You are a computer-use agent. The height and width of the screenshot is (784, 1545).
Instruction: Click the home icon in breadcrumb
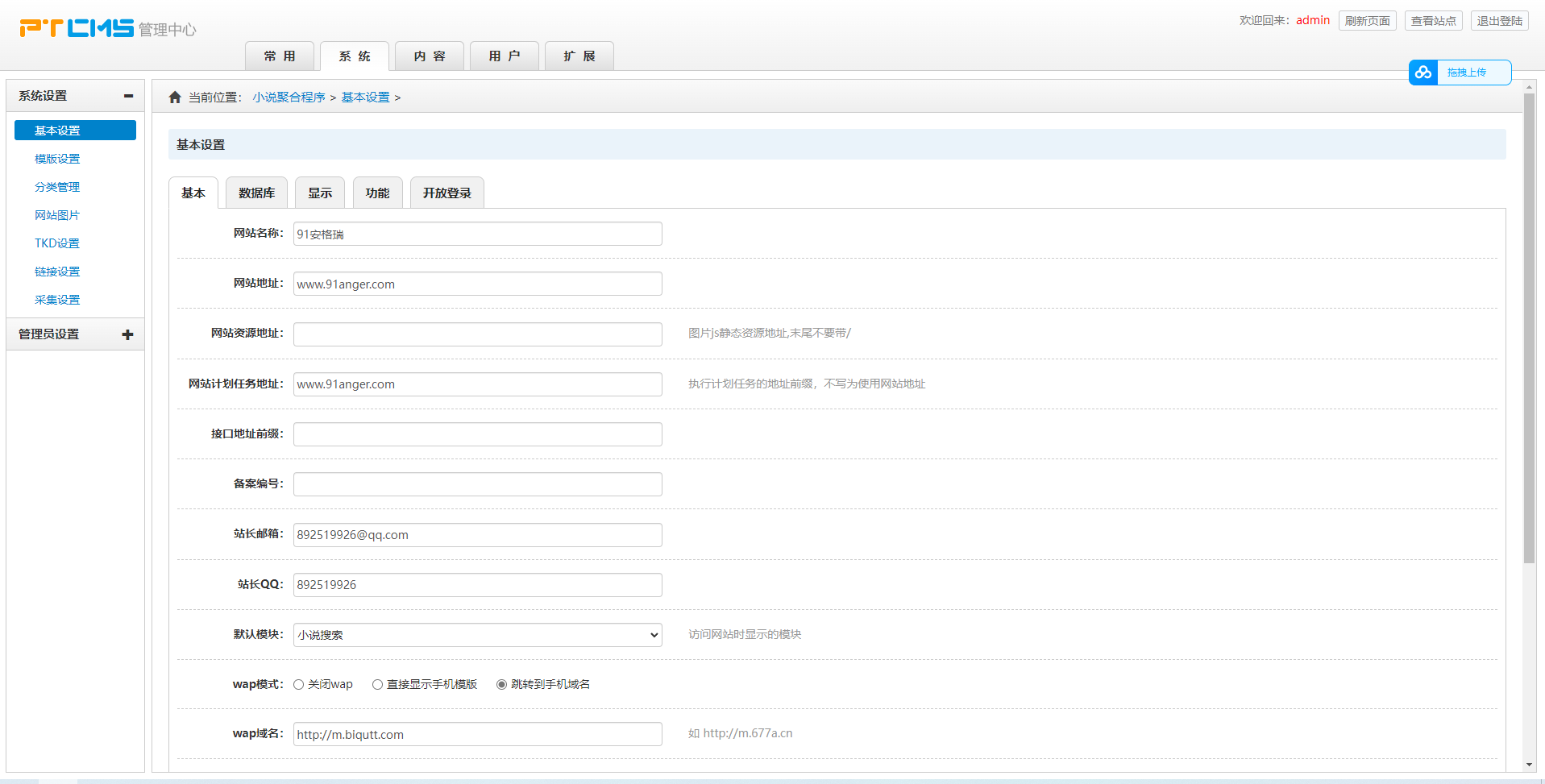(175, 97)
